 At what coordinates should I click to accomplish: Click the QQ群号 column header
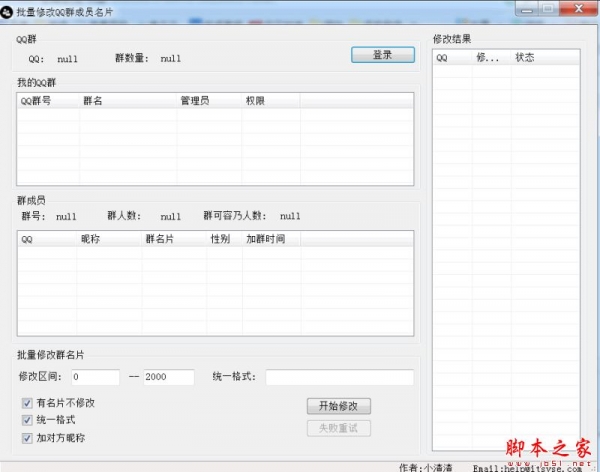(x=49, y=101)
